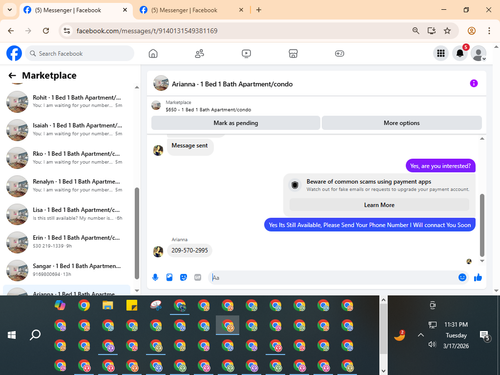This screenshot has width=500, height=375.
Task: Click the zoom magnifier icon in address bar
Action: 415,31
